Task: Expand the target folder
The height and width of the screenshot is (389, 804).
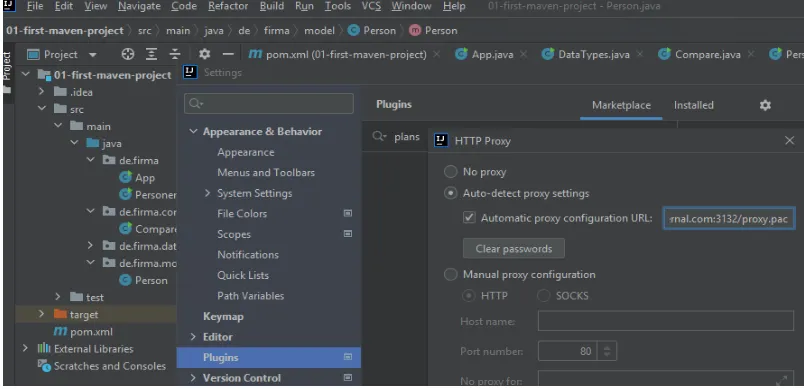Action: pos(42,314)
